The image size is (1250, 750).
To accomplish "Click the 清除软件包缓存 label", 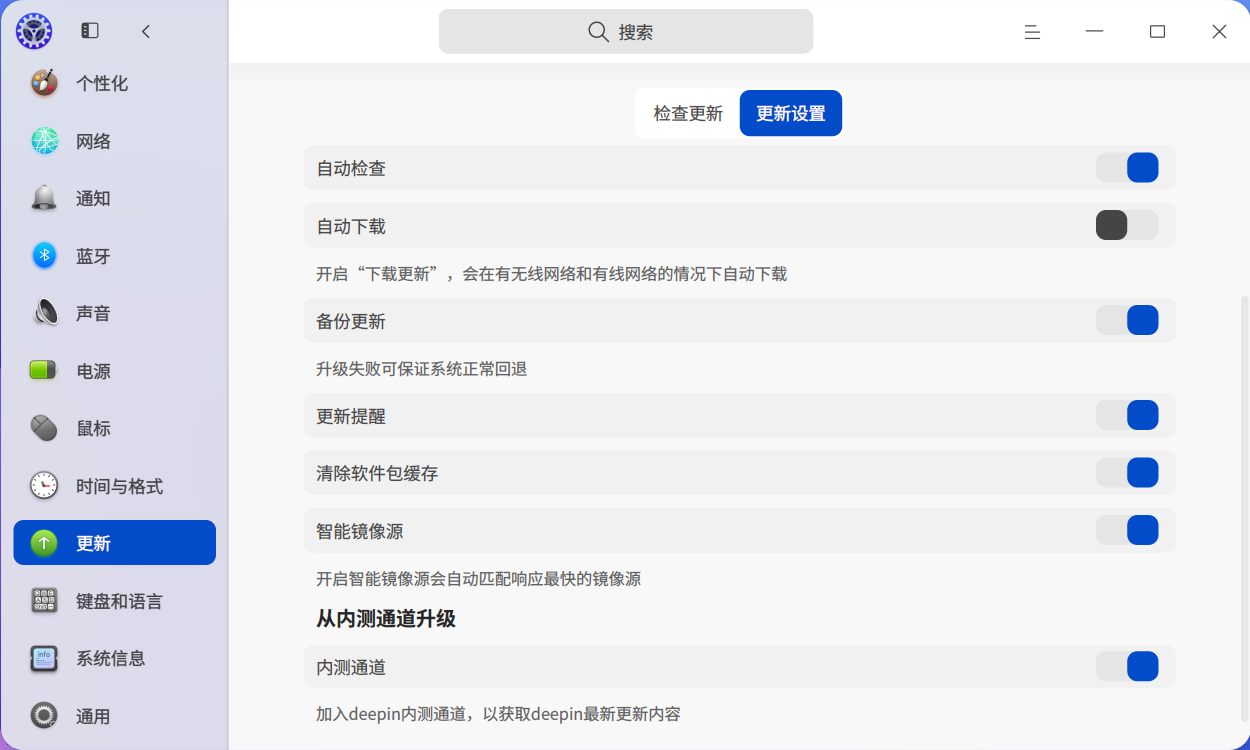I will click(x=377, y=473).
